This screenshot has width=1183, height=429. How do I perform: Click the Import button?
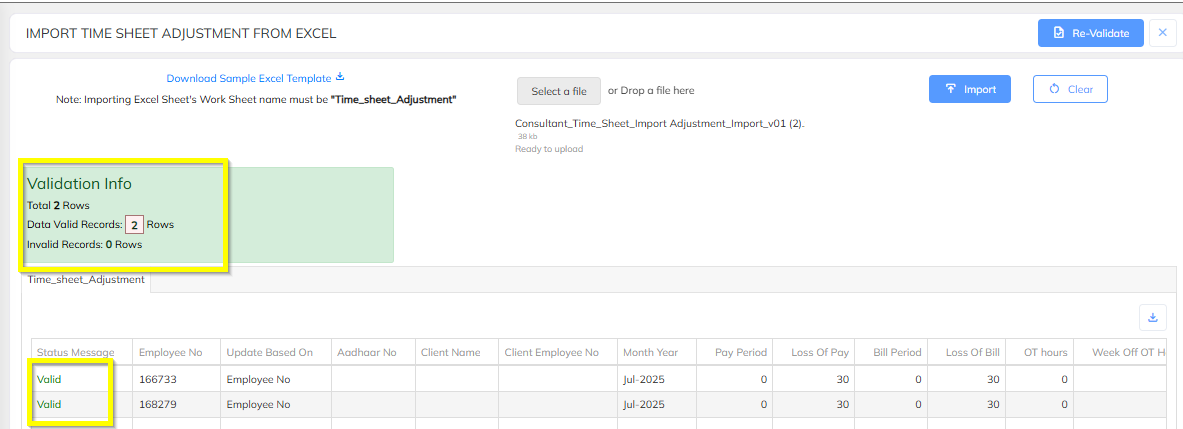pyautogui.click(x=969, y=89)
